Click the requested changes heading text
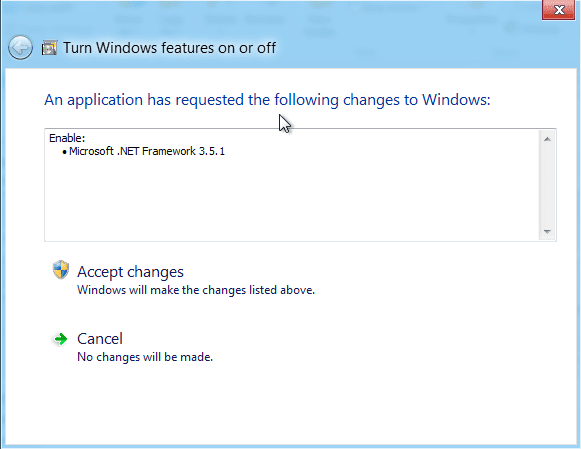This screenshot has width=581, height=449. (267, 100)
